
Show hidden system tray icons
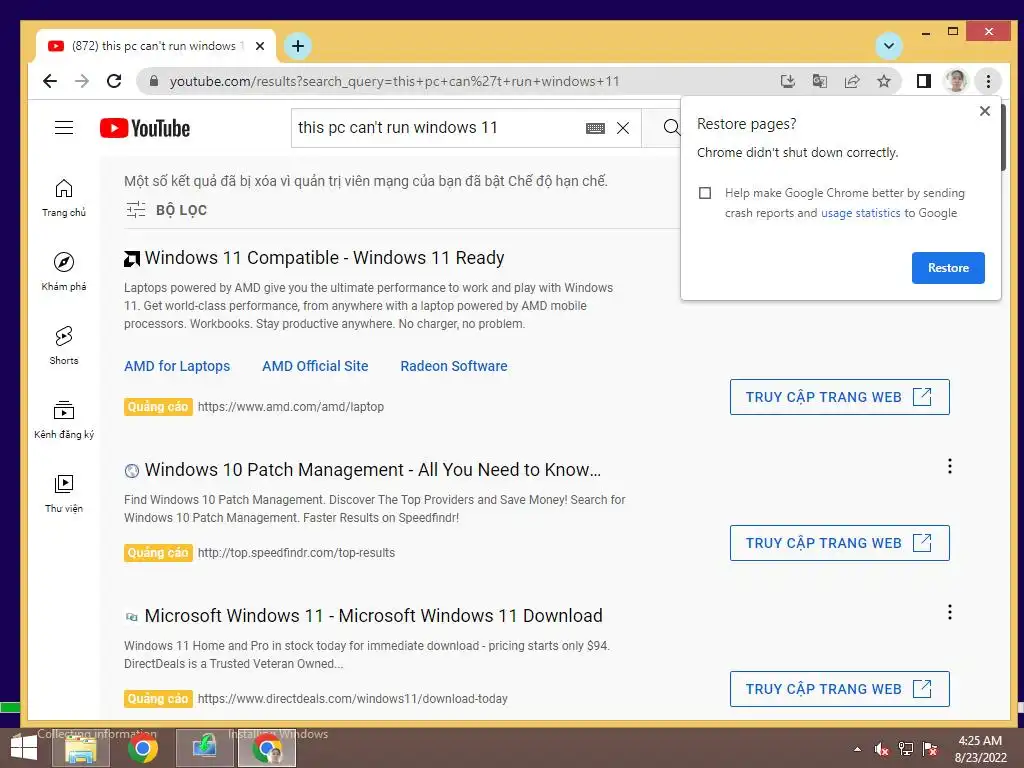pyautogui.click(x=857, y=749)
